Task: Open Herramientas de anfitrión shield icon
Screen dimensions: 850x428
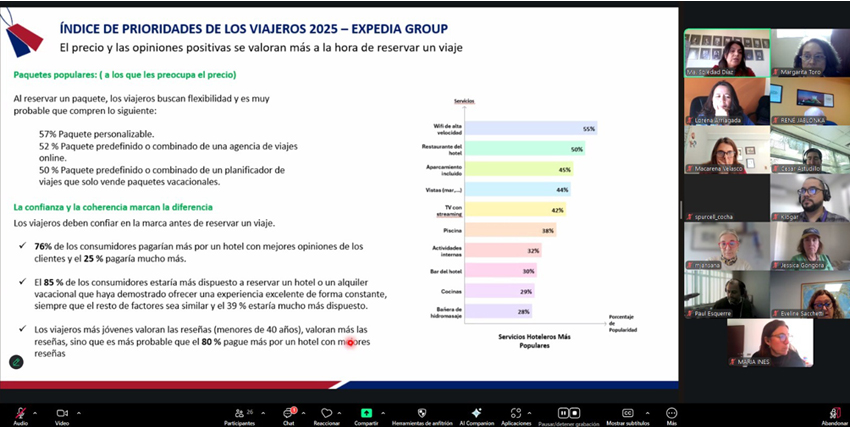Action: pyautogui.click(x=422, y=412)
